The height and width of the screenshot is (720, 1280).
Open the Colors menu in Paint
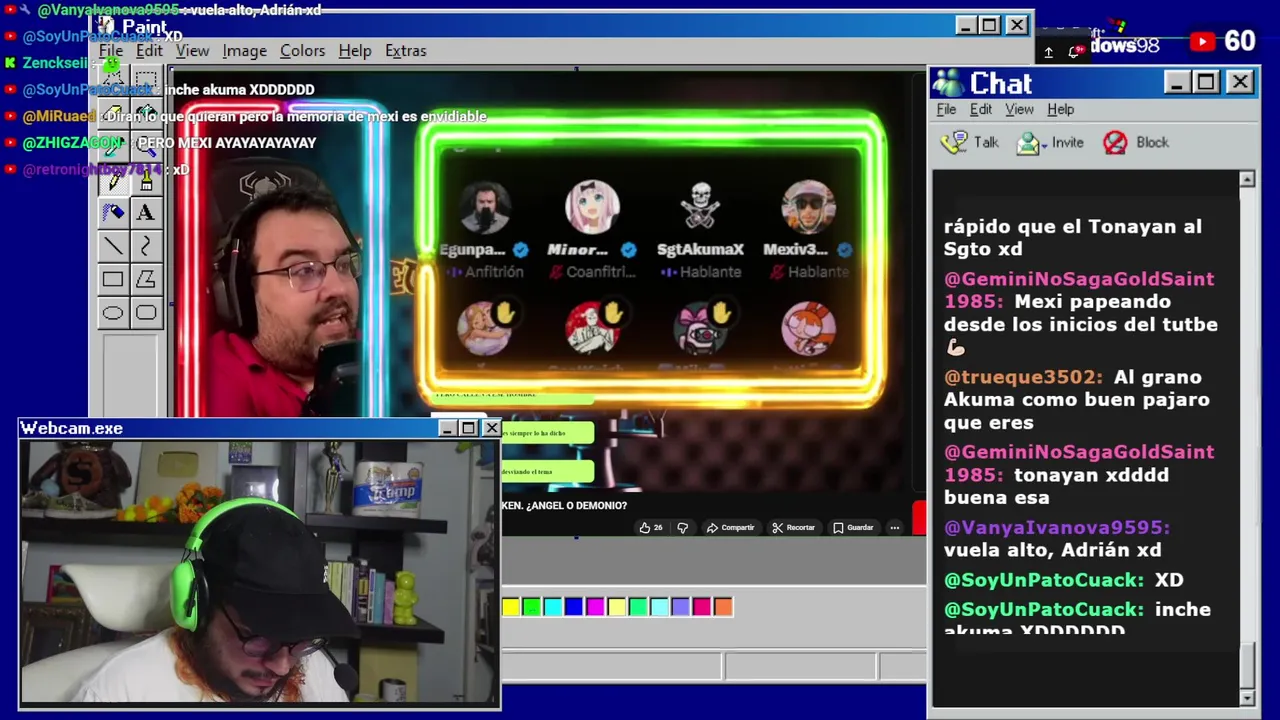pyautogui.click(x=302, y=51)
